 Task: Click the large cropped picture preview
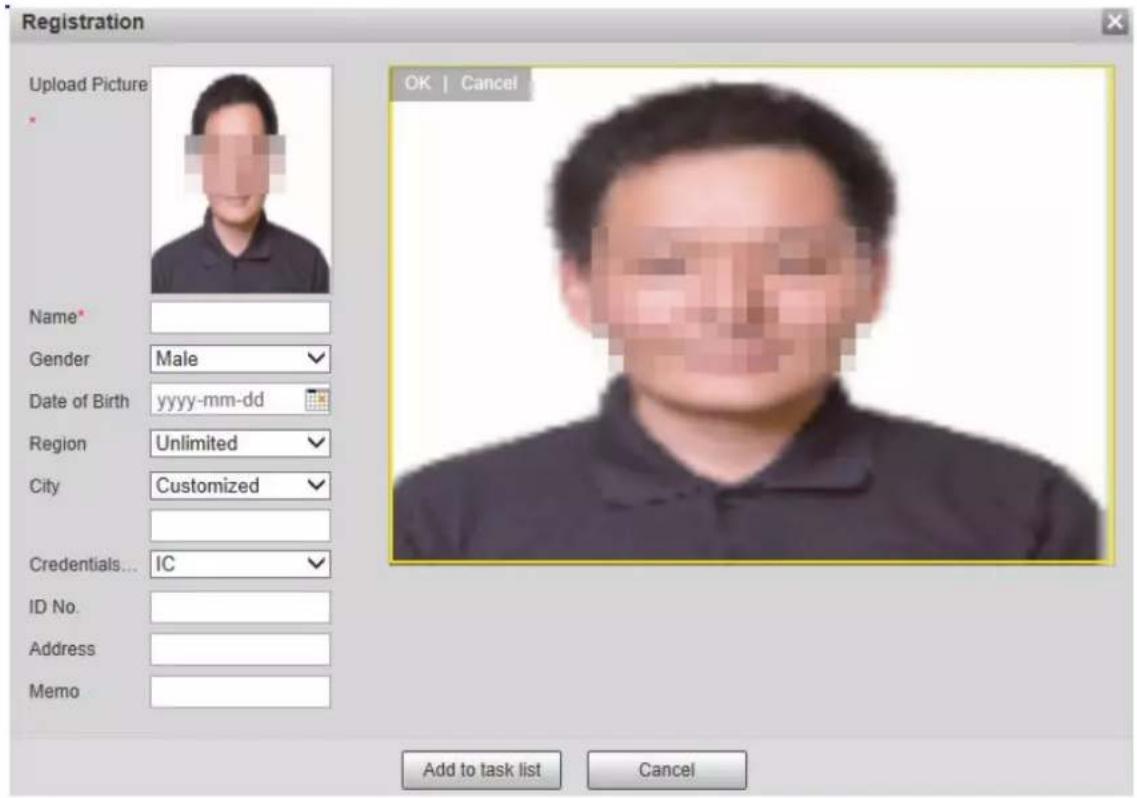(x=752, y=315)
